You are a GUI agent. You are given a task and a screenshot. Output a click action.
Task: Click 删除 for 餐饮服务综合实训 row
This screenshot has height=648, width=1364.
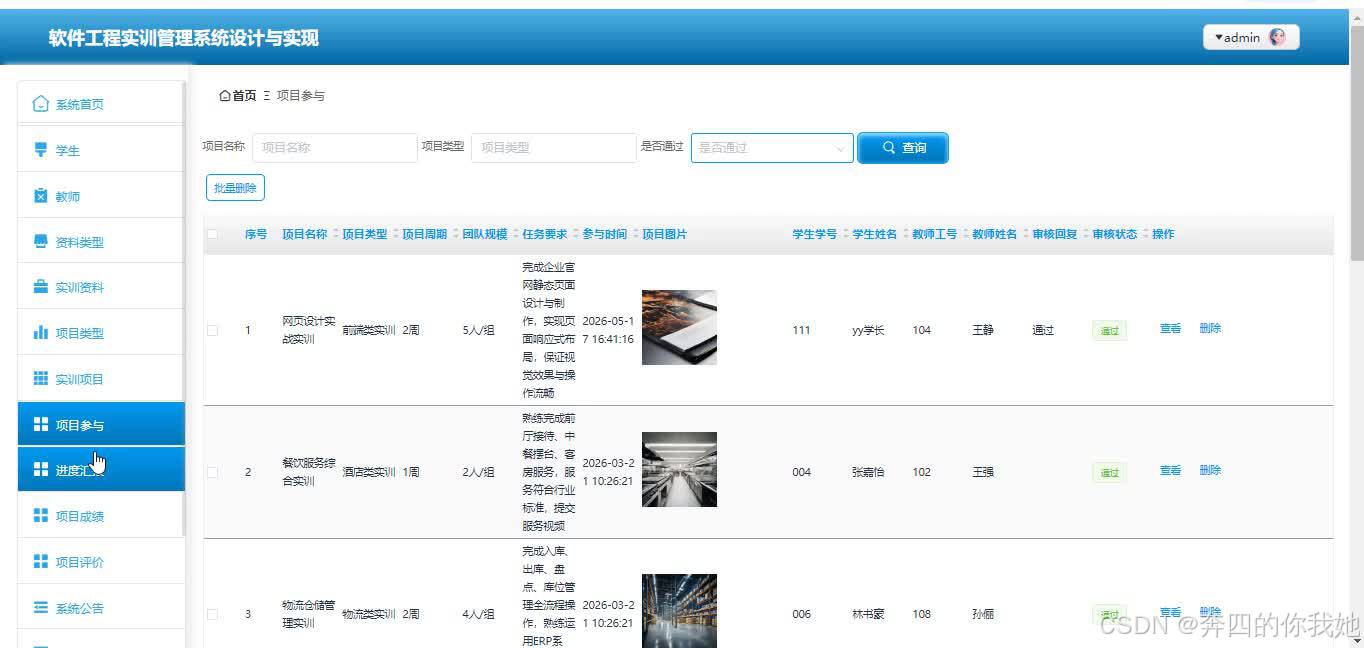[1210, 470]
